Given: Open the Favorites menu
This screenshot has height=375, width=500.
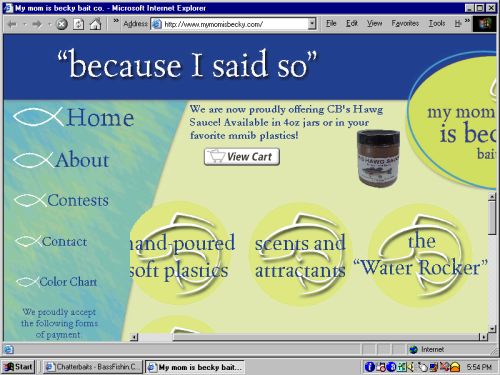Looking at the screenshot, I should tap(405, 23).
